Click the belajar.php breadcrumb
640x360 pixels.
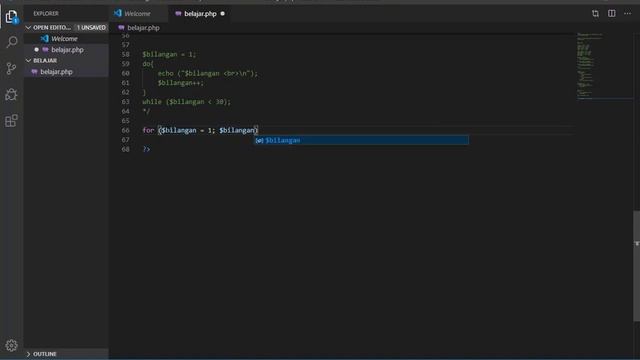(x=143, y=28)
